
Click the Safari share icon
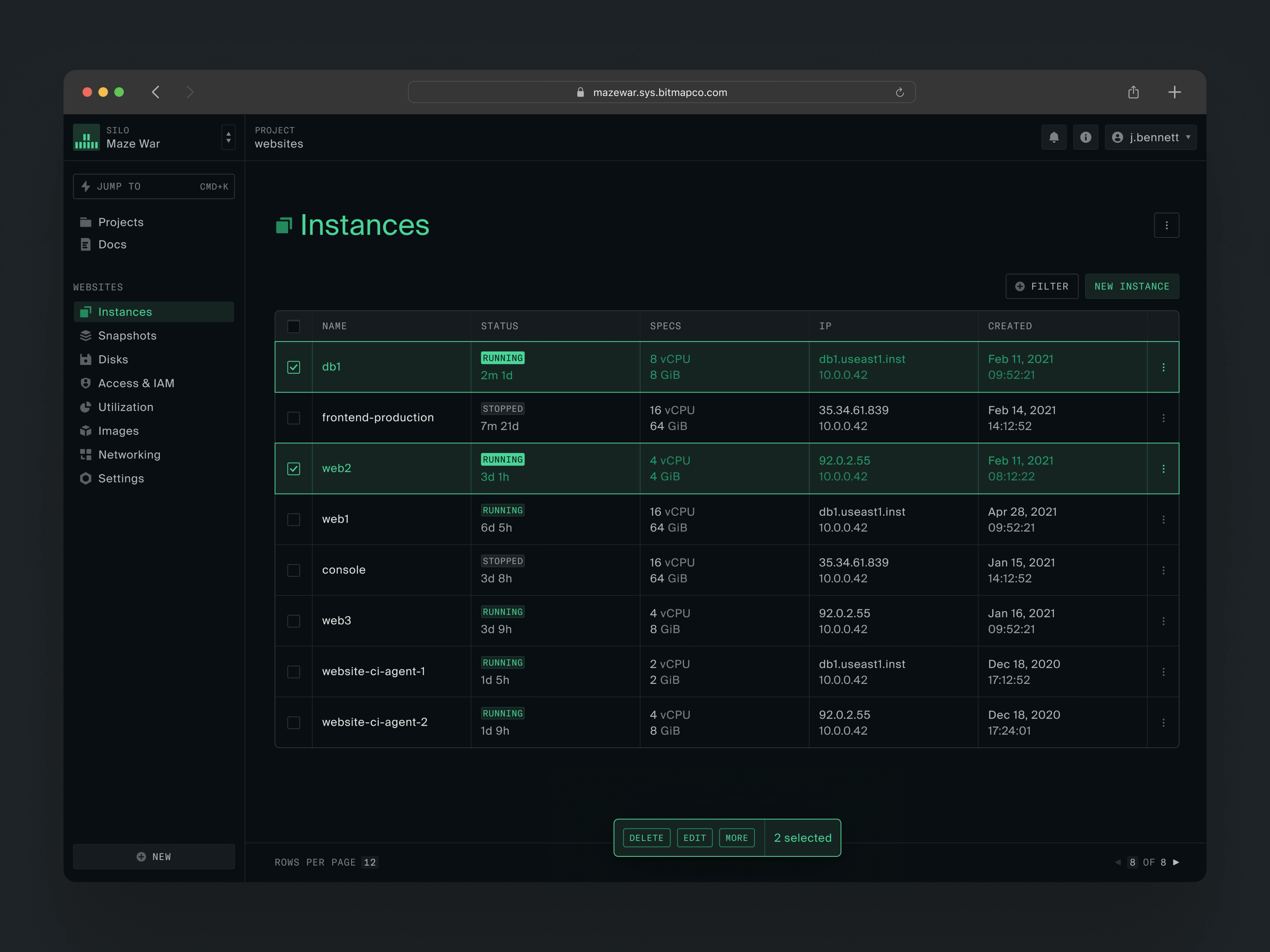click(x=1133, y=92)
